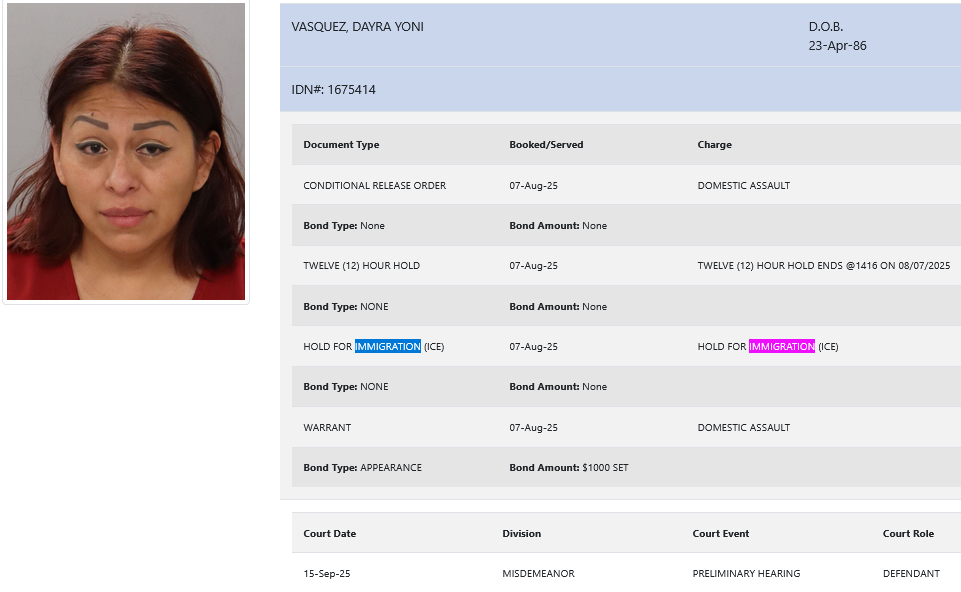Click '07-Aug-25' in the Warrant row
The height and width of the screenshot is (592, 961).
click(x=533, y=428)
